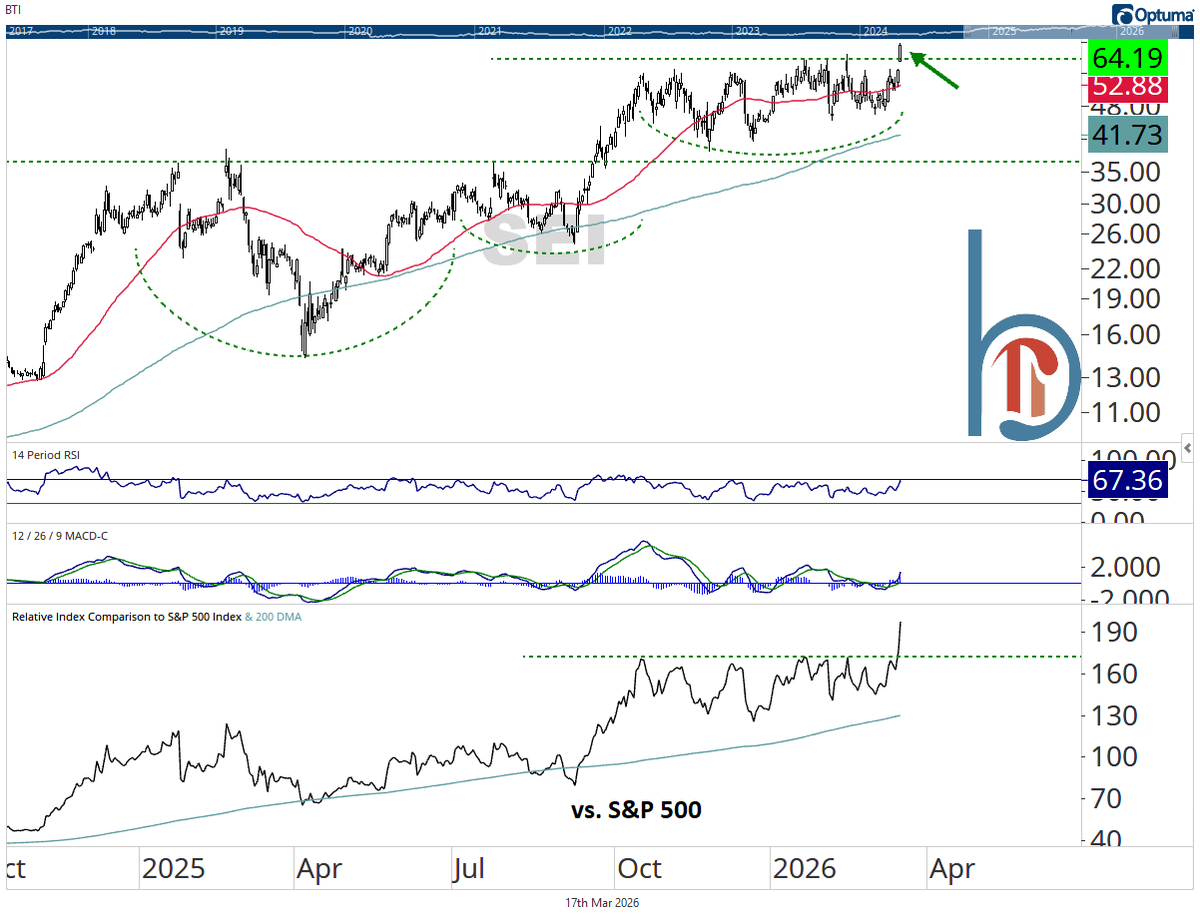The image size is (1200, 922).
Task: Click the 67.36 RSI value tag
Action: click(1126, 480)
